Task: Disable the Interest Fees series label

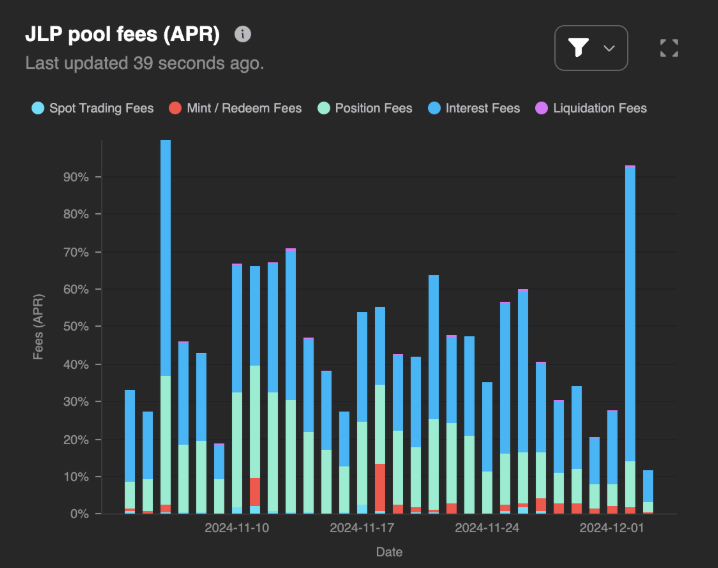Action: pos(482,108)
